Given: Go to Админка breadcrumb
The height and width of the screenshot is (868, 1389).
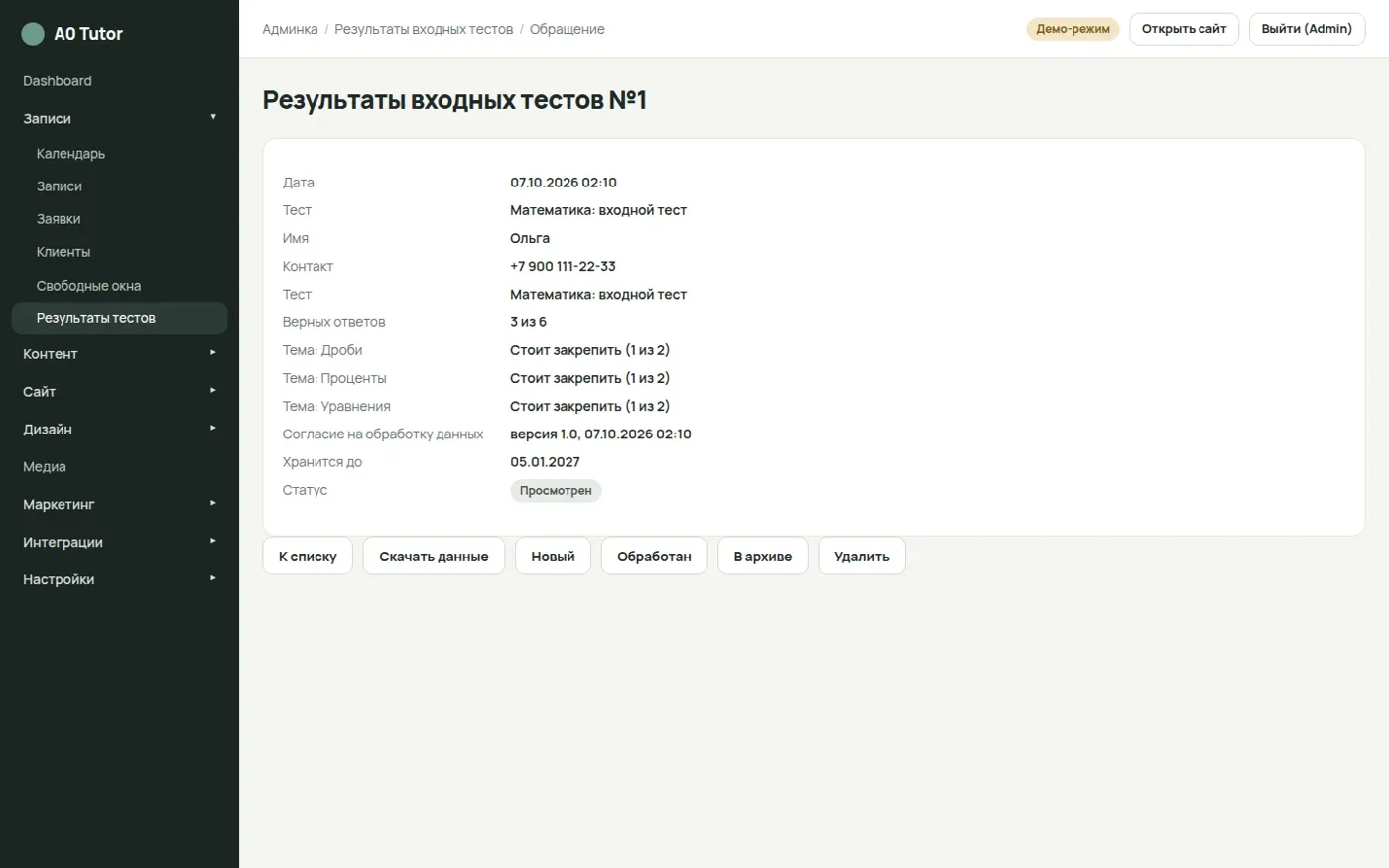Looking at the screenshot, I should coord(290,29).
